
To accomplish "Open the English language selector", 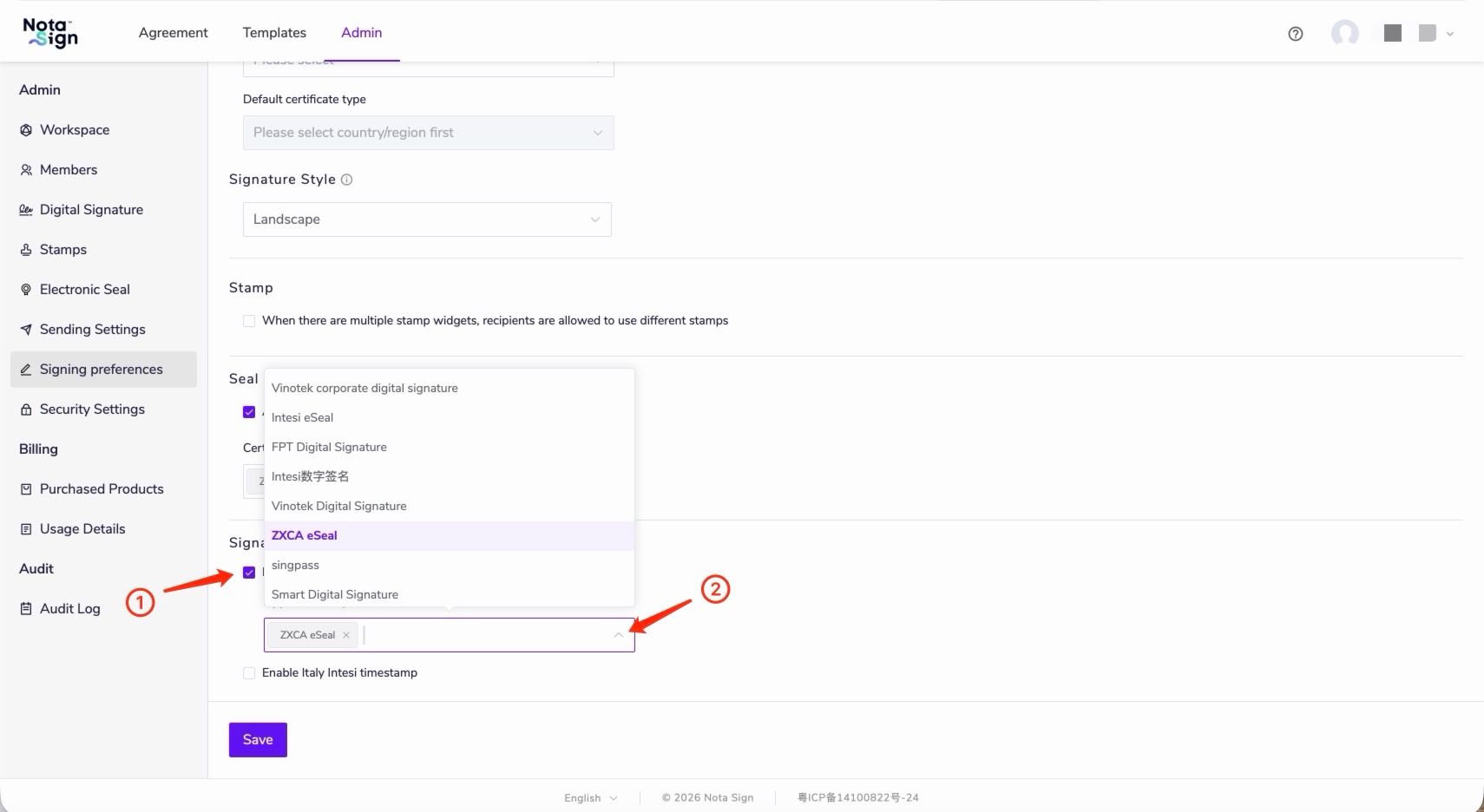I will point(591,798).
